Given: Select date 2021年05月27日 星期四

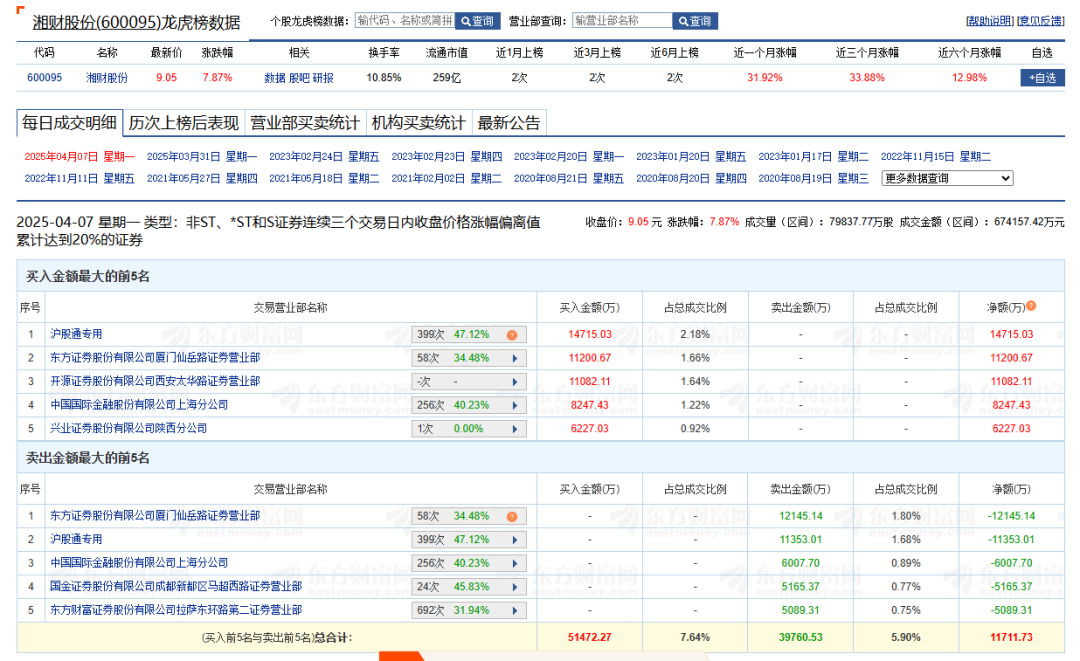Looking at the screenshot, I should pyautogui.click(x=202, y=178).
